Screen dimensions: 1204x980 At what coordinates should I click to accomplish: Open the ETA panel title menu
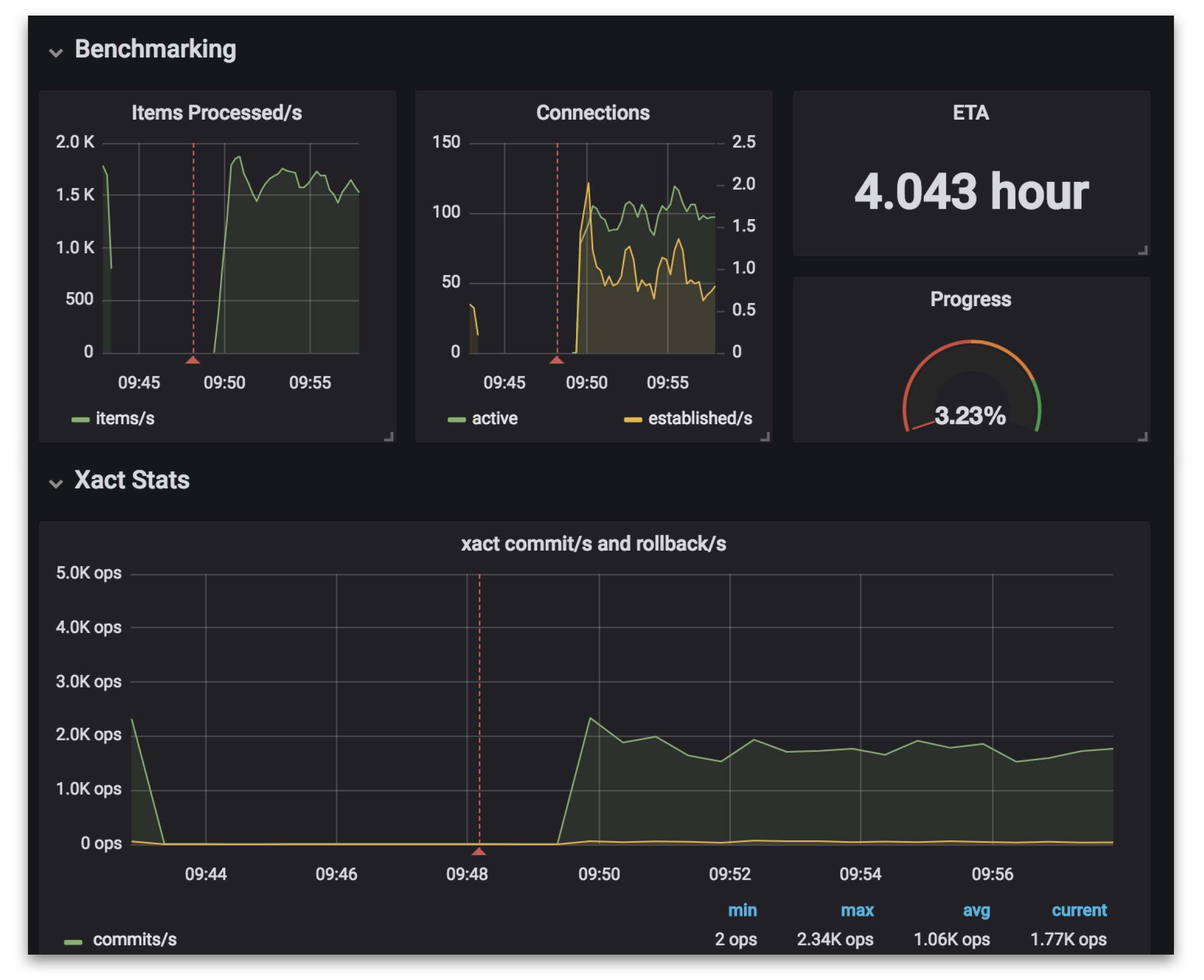coord(970,113)
